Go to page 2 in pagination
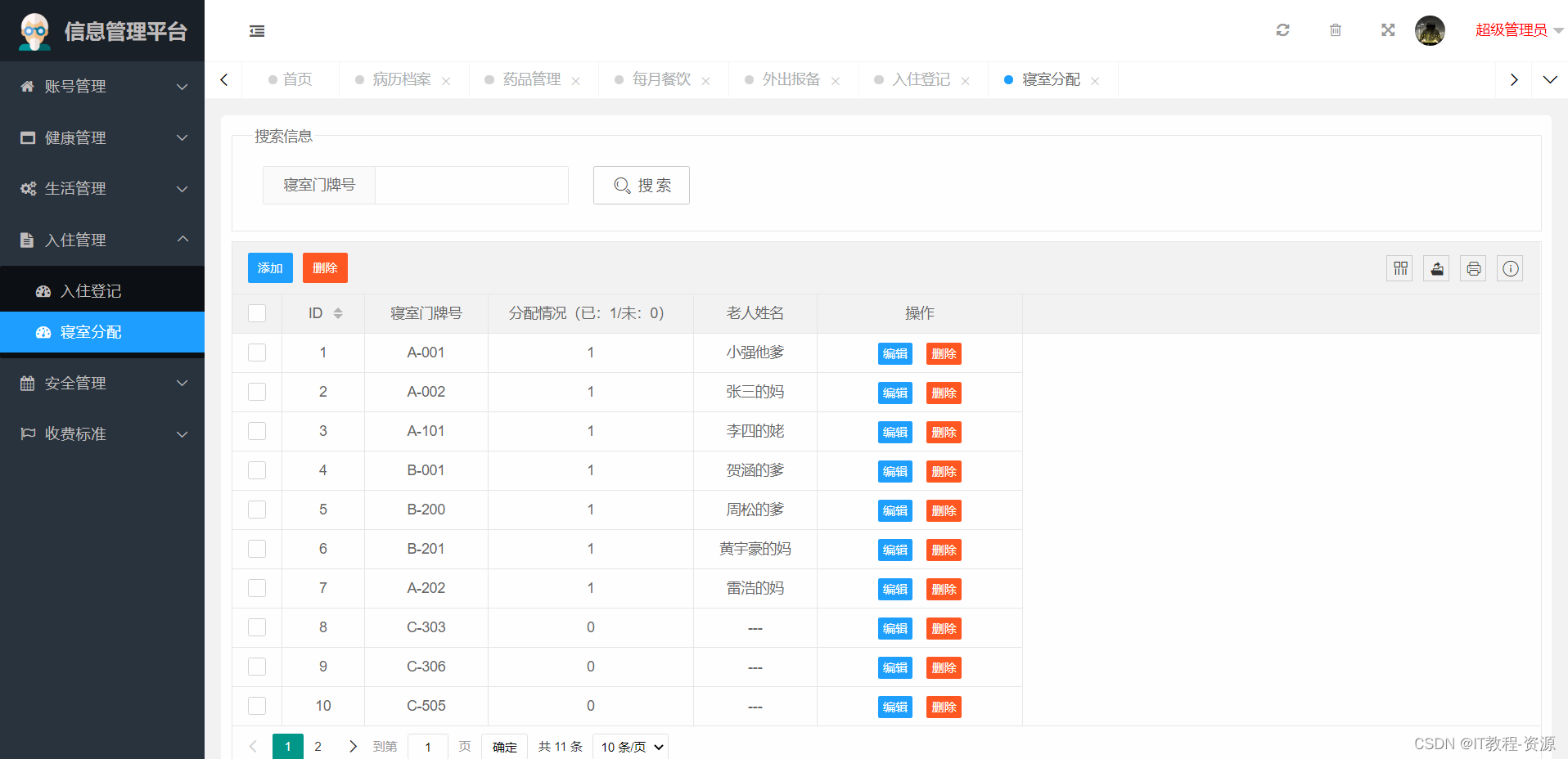Viewport: 1568px width, 759px height. (318, 746)
